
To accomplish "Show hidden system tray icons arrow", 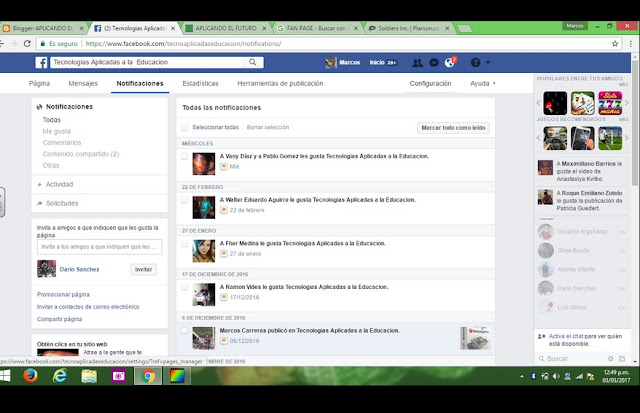I will point(522,376).
